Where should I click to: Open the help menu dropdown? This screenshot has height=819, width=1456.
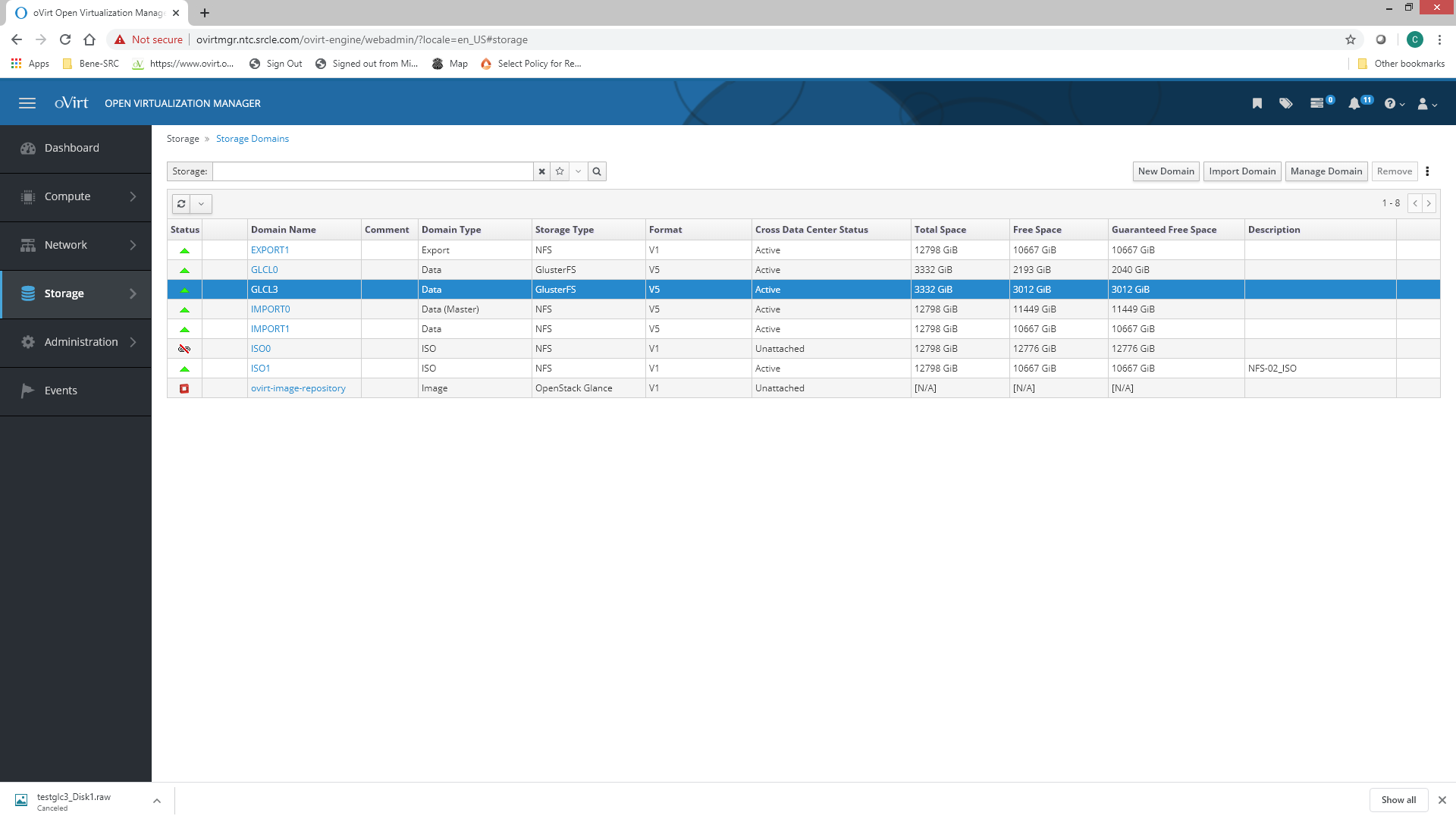pyautogui.click(x=1394, y=103)
